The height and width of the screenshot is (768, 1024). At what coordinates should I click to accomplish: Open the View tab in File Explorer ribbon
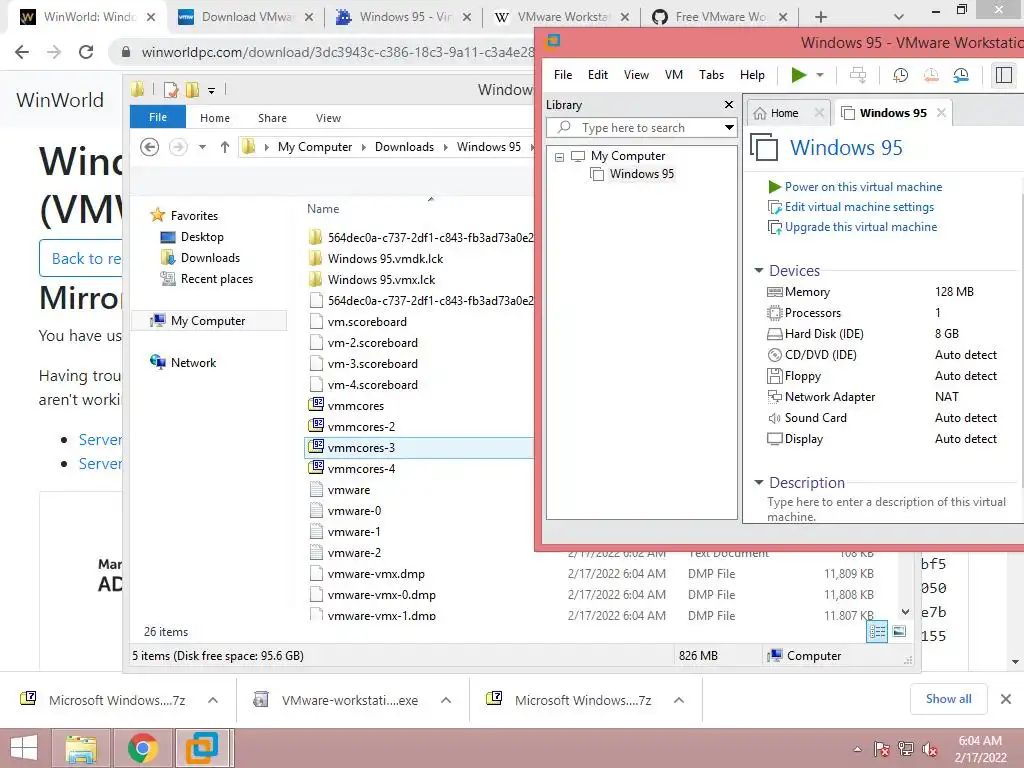coord(328,118)
